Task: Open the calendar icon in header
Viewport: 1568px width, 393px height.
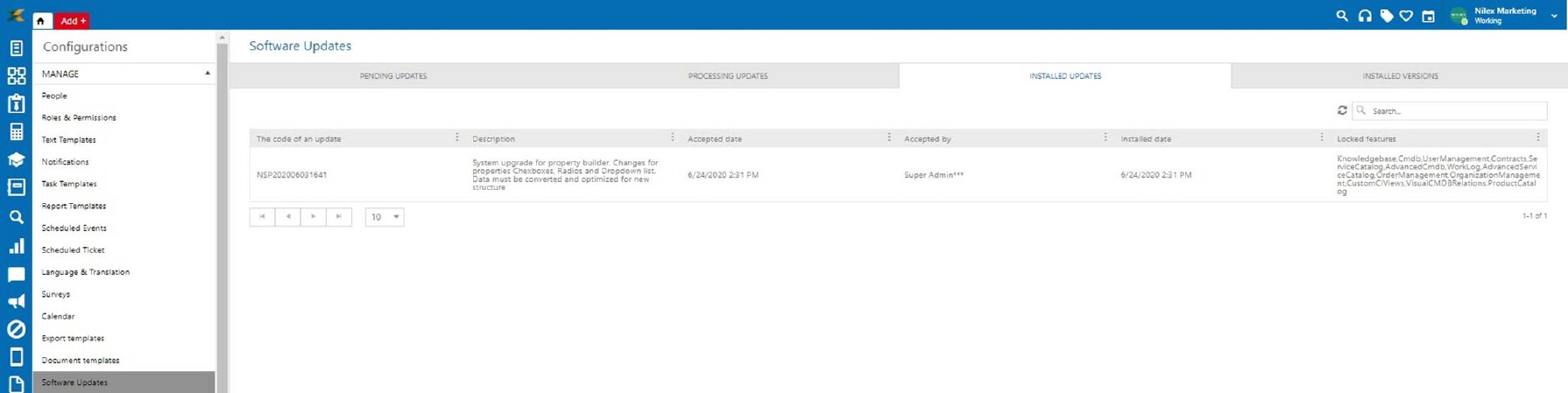Action: [1428, 16]
